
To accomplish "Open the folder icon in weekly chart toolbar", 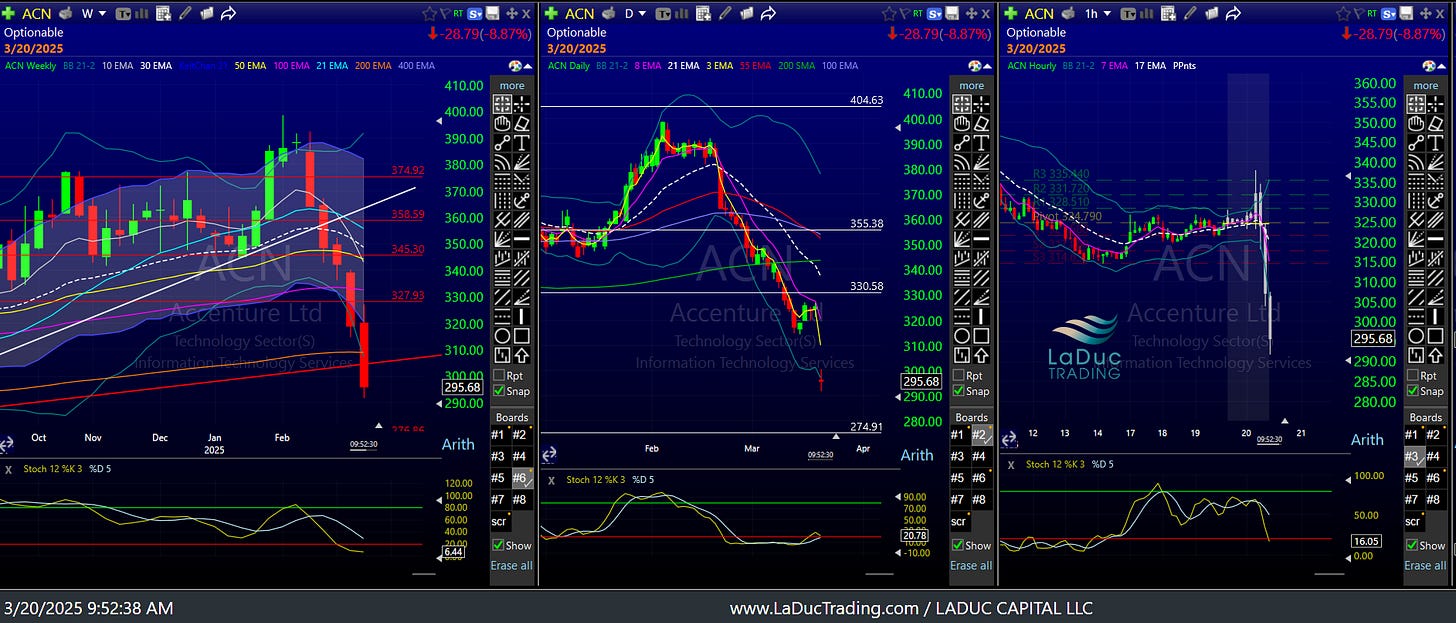I will (x=207, y=13).
